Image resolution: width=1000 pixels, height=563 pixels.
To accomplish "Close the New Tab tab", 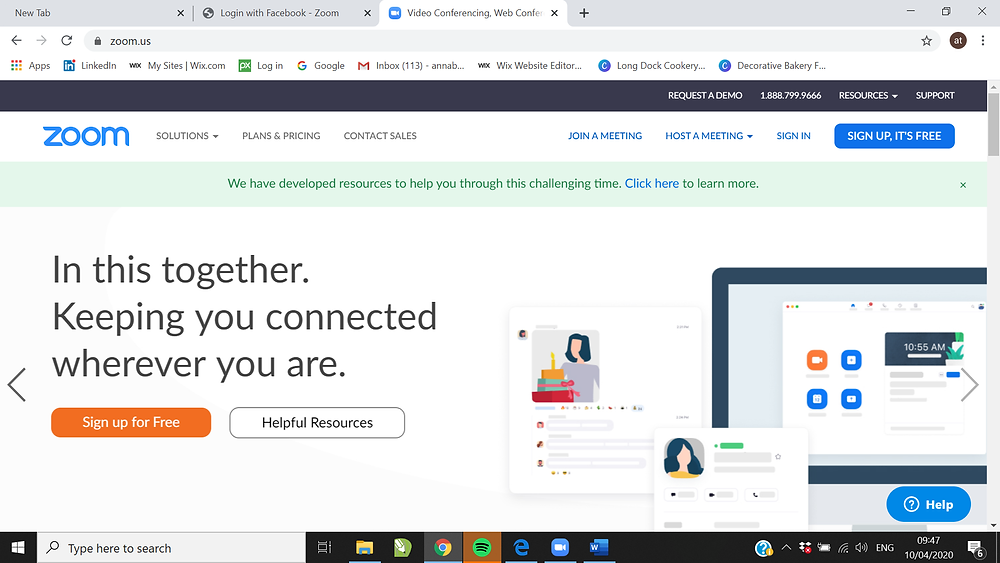I will pyautogui.click(x=180, y=13).
